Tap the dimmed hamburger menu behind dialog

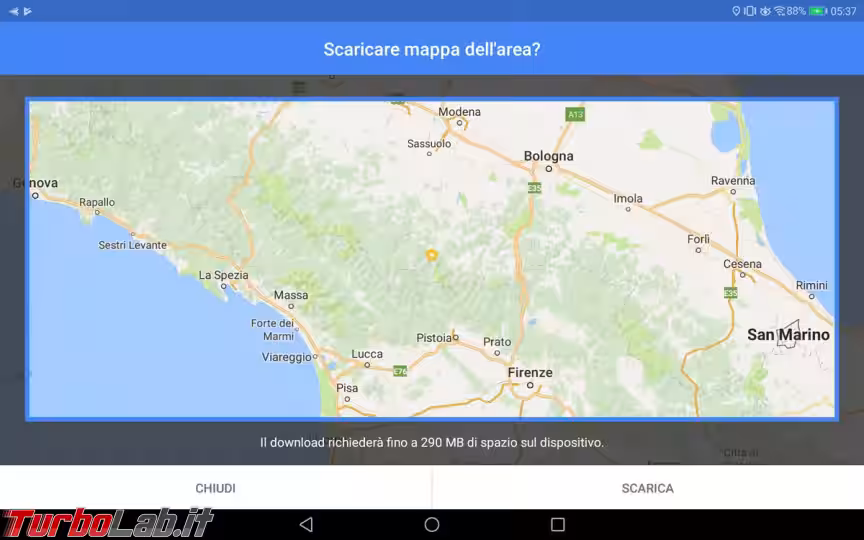299,87
